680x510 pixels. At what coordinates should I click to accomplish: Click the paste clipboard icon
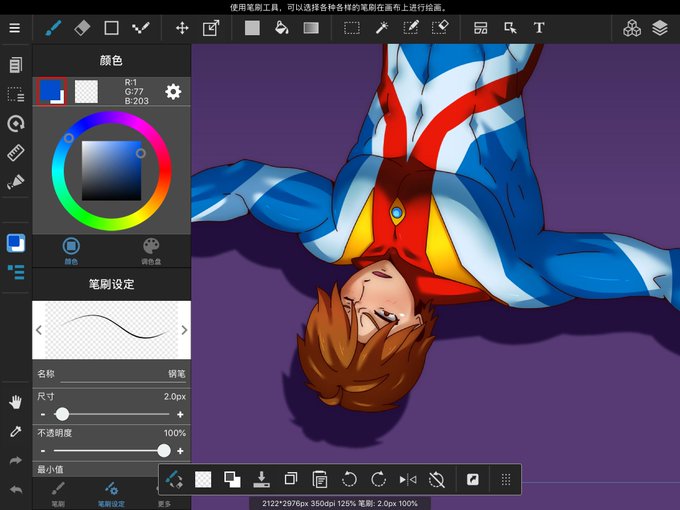320,480
